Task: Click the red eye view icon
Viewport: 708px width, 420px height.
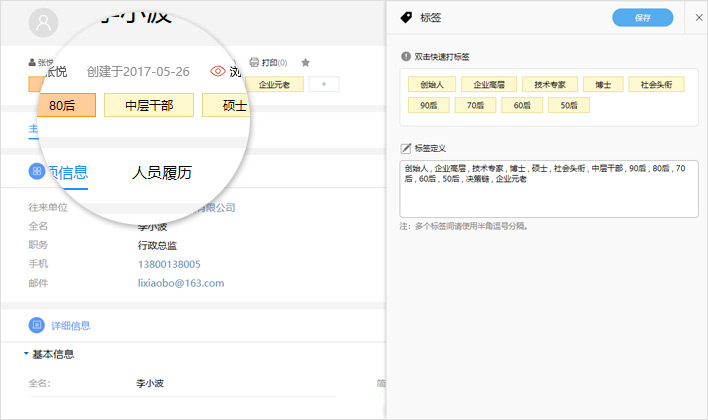Action: pos(217,72)
